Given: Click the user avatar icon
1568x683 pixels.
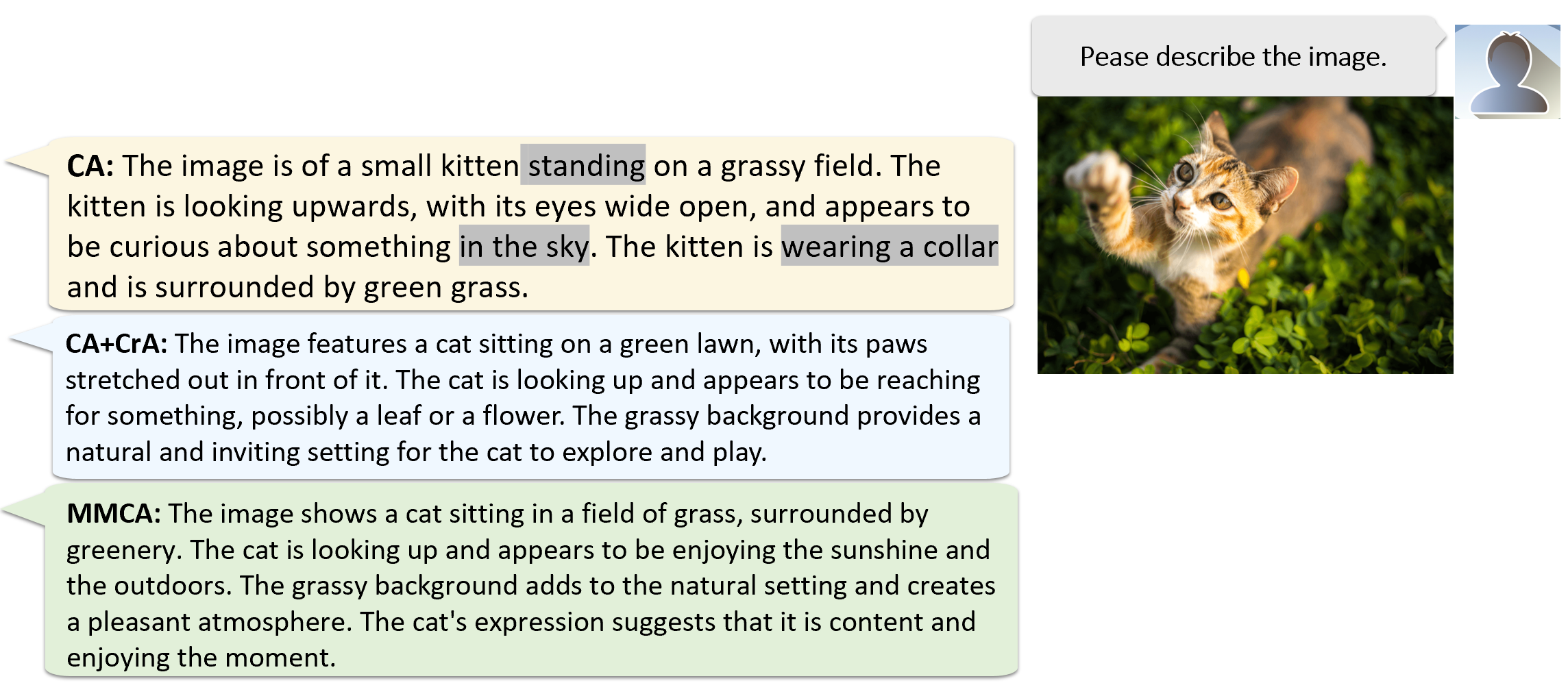Looking at the screenshot, I should click(1507, 72).
